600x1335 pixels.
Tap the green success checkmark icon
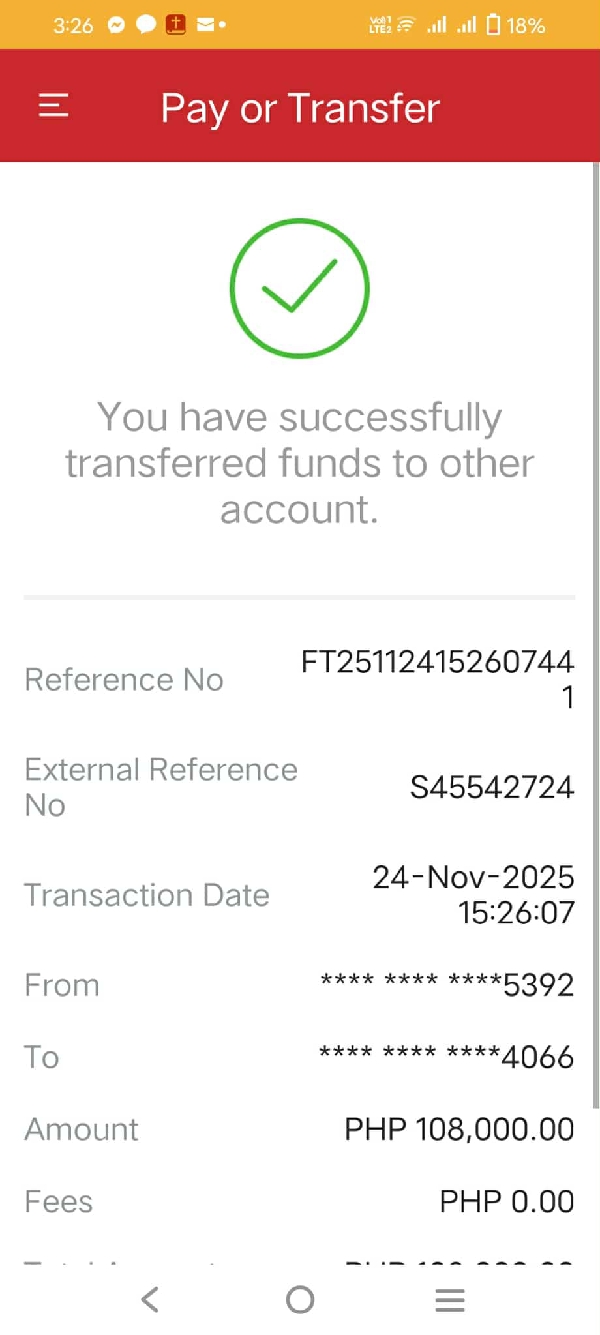tap(299, 288)
